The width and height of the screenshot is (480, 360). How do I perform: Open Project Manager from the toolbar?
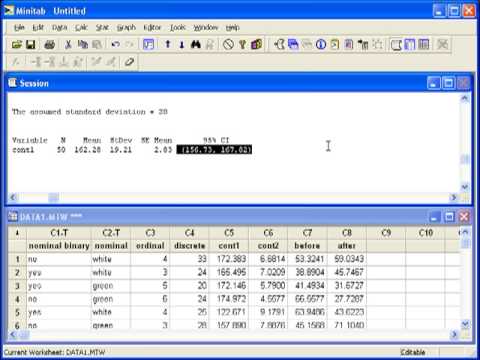pos(424,44)
